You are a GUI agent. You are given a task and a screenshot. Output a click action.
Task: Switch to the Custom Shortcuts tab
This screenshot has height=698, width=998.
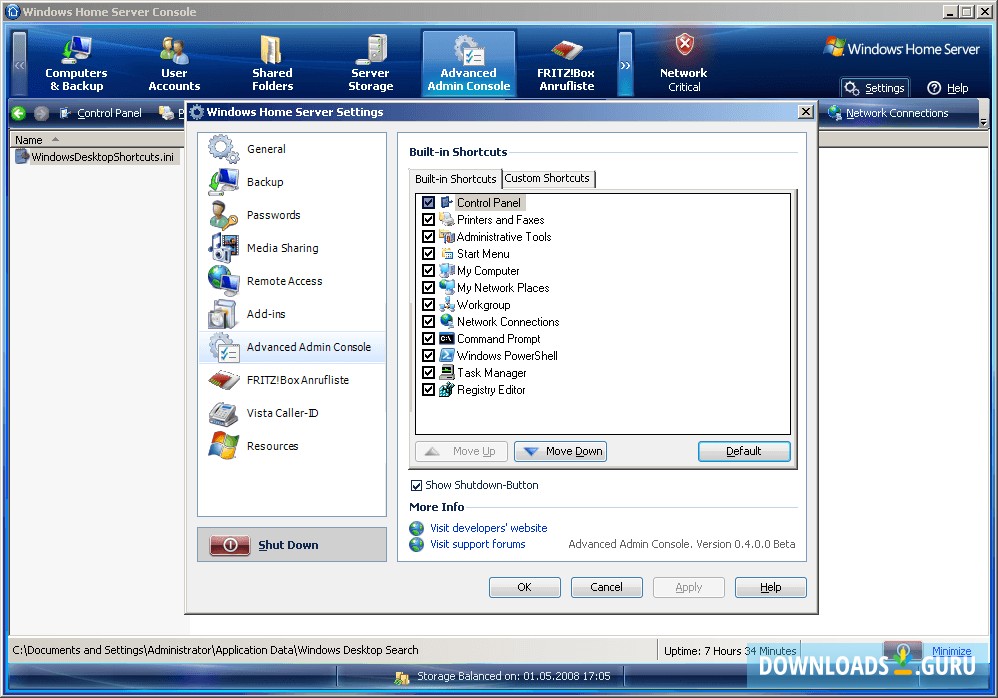pyautogui.click(x=547, y=178)
